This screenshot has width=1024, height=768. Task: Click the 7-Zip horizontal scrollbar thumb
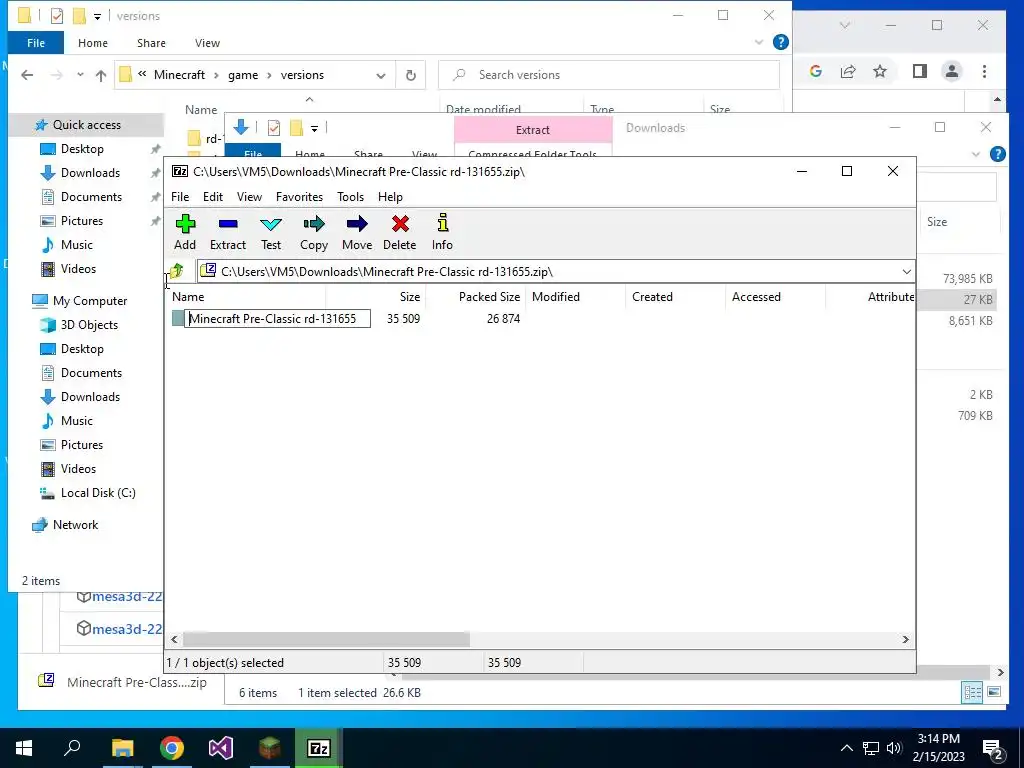[x=326, y=639]
